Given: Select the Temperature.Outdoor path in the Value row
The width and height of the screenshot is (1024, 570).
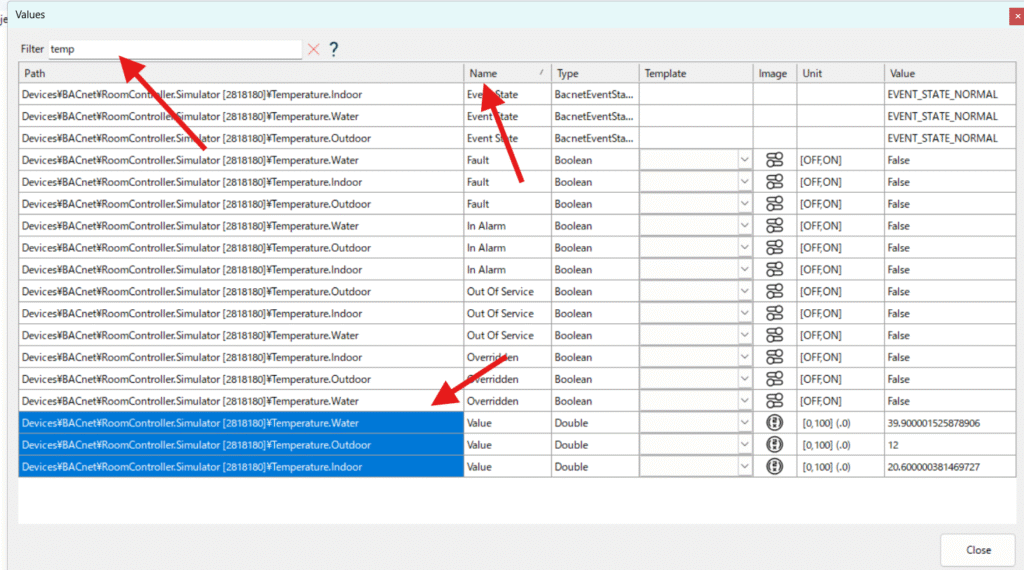Looking at the screenshot, I should pyautogui.click(x=241, y=445).
